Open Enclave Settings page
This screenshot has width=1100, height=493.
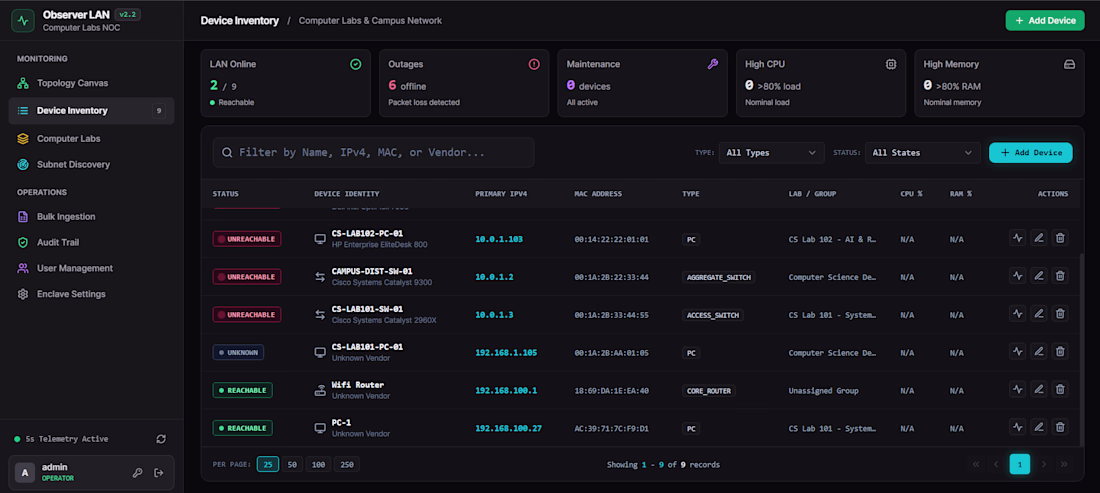[91, 294]
